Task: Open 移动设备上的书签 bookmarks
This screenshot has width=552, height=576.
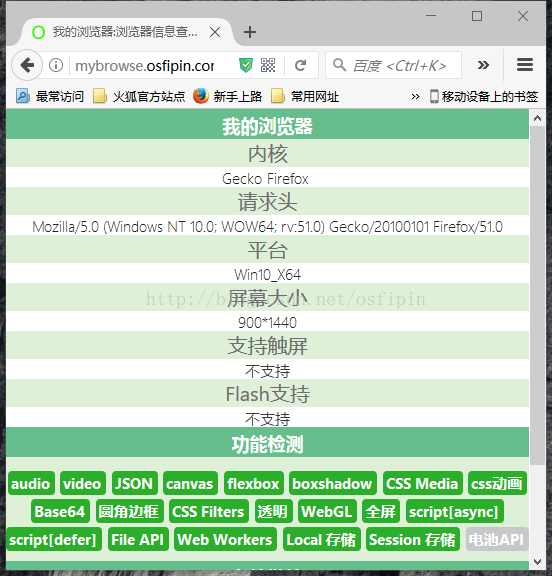Action: tap(484, 97)
